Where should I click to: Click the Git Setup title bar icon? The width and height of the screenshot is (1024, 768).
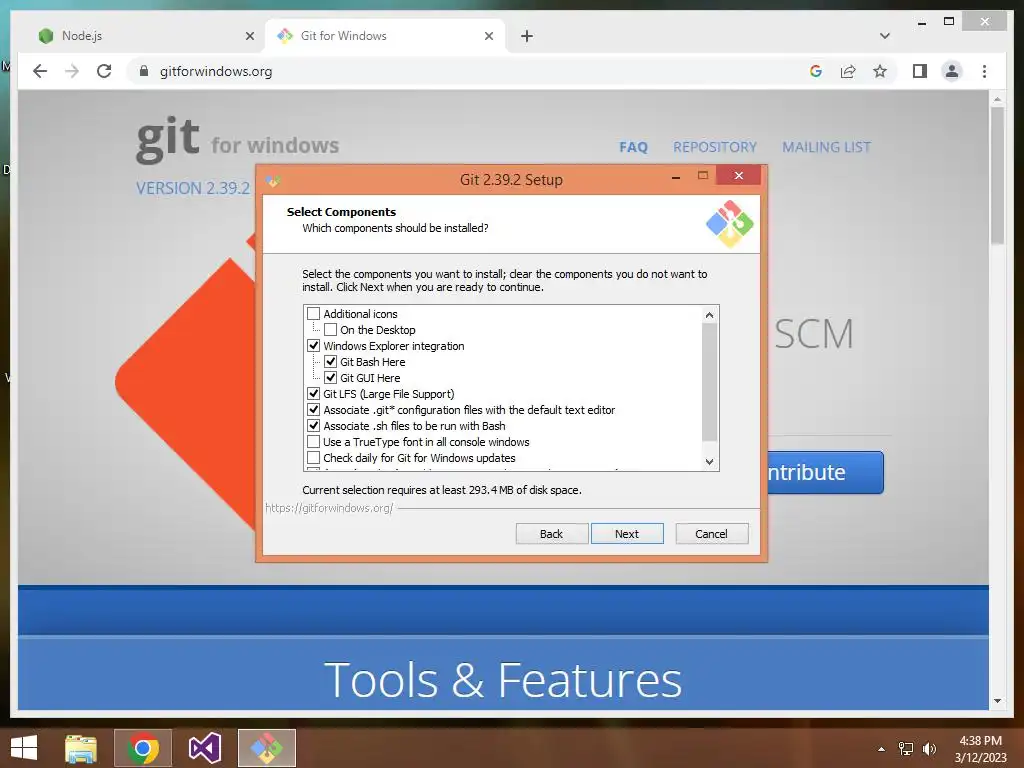coord(273,181)
